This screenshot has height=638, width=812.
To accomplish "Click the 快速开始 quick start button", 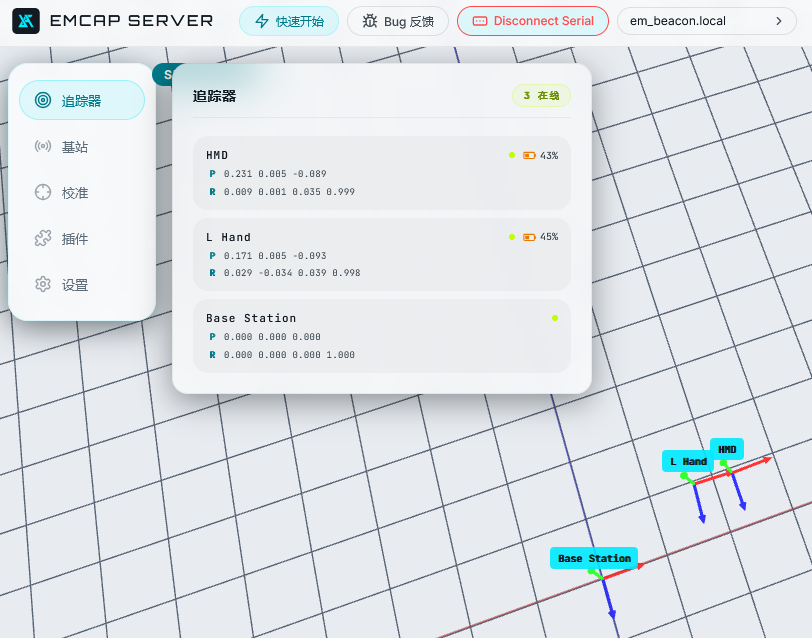I will (x=289, y=21).
